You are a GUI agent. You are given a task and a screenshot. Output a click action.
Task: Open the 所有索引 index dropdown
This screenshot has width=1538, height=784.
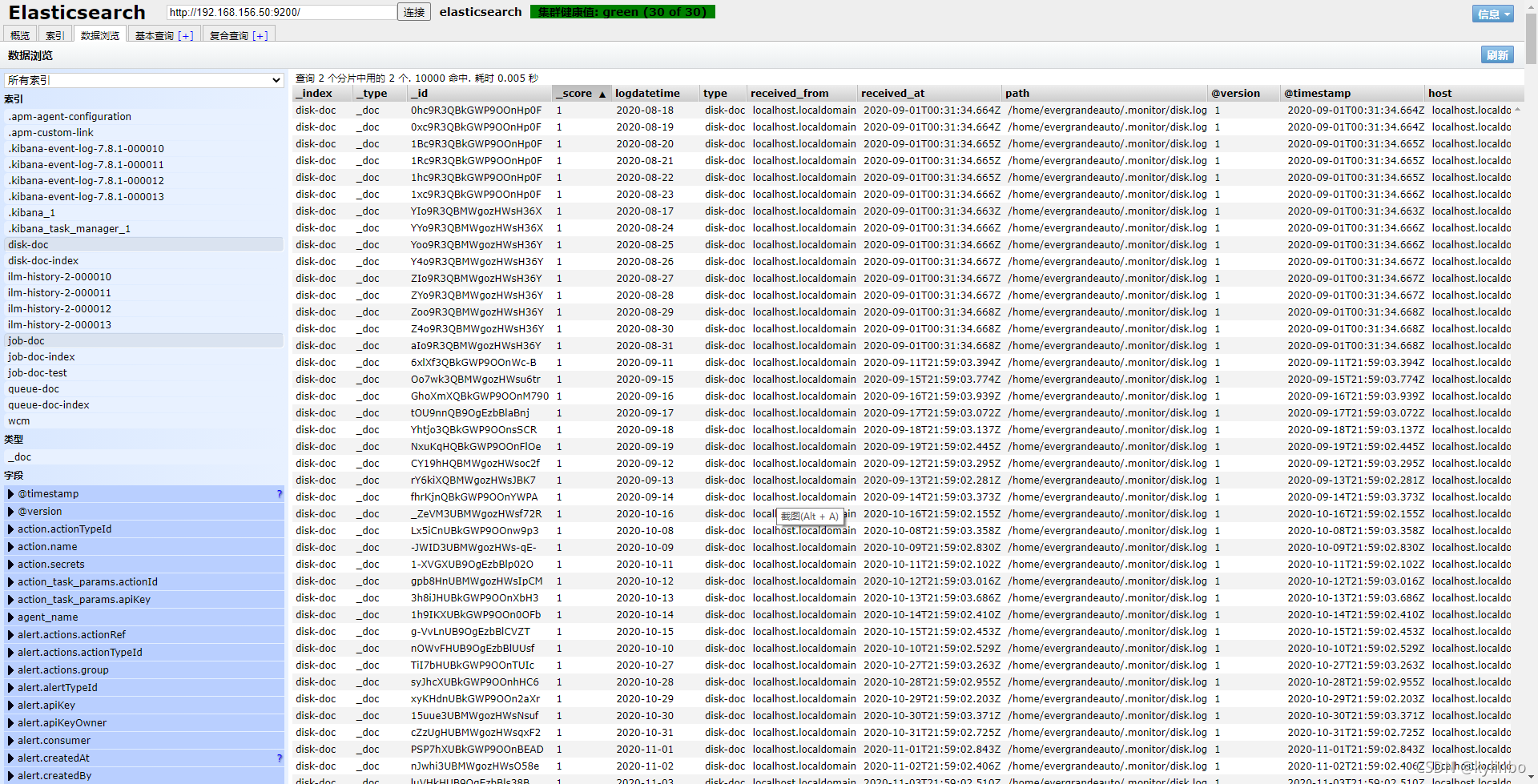pos(144,80)
